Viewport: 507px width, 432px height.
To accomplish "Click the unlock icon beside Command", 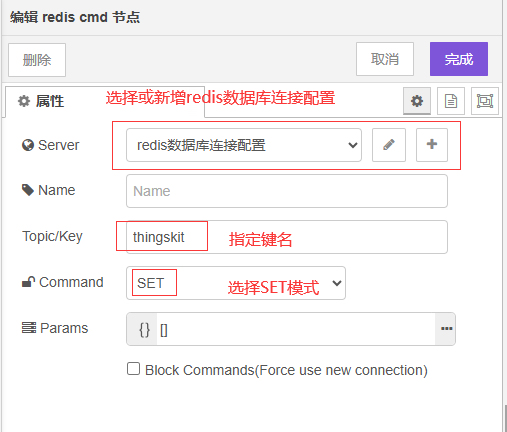I will pyautogui.click(x=28, y=282).
